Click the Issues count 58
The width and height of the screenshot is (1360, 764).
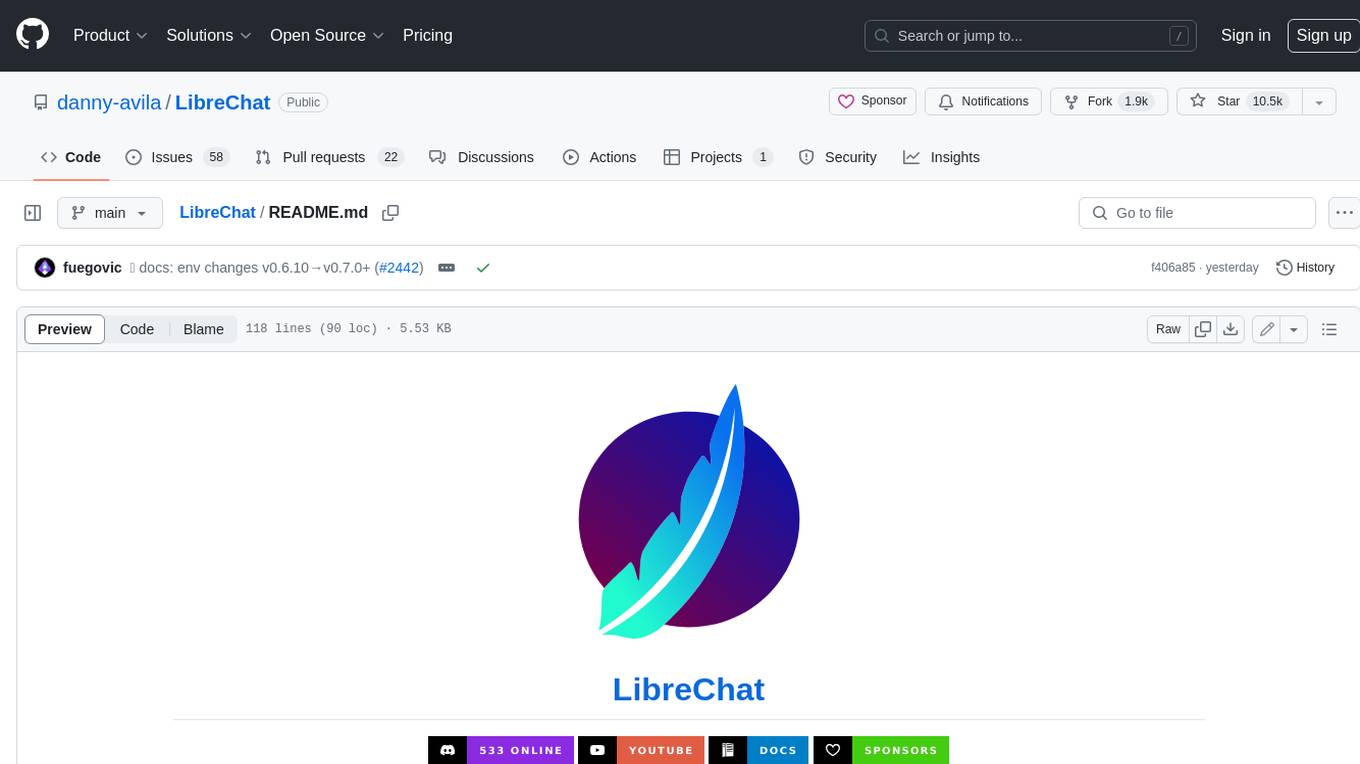point(216,157)
